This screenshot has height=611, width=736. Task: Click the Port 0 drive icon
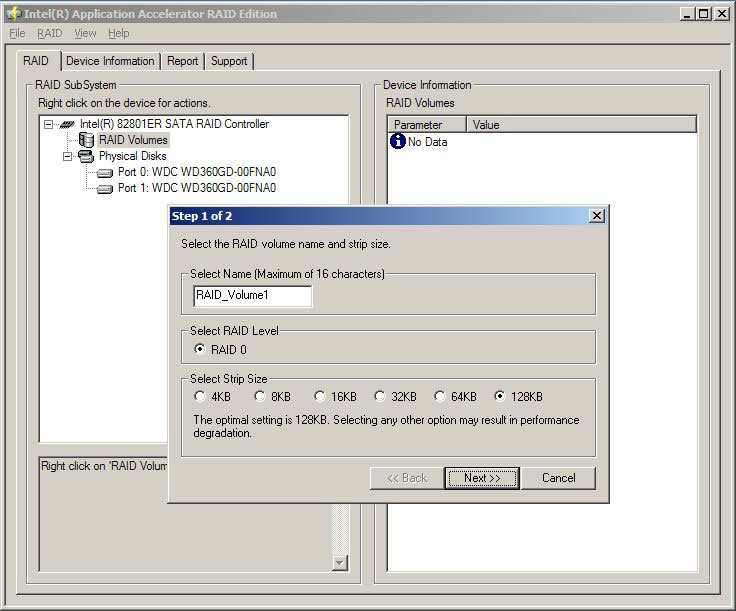(x=105, y=173)
